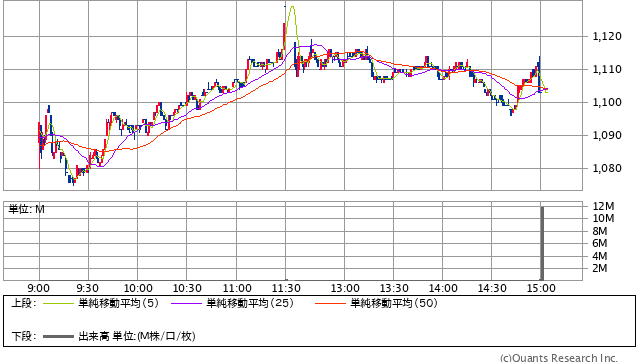Click the 単純移動平均(50) legend text
638x362 pixels.
(x=394, y=303)
